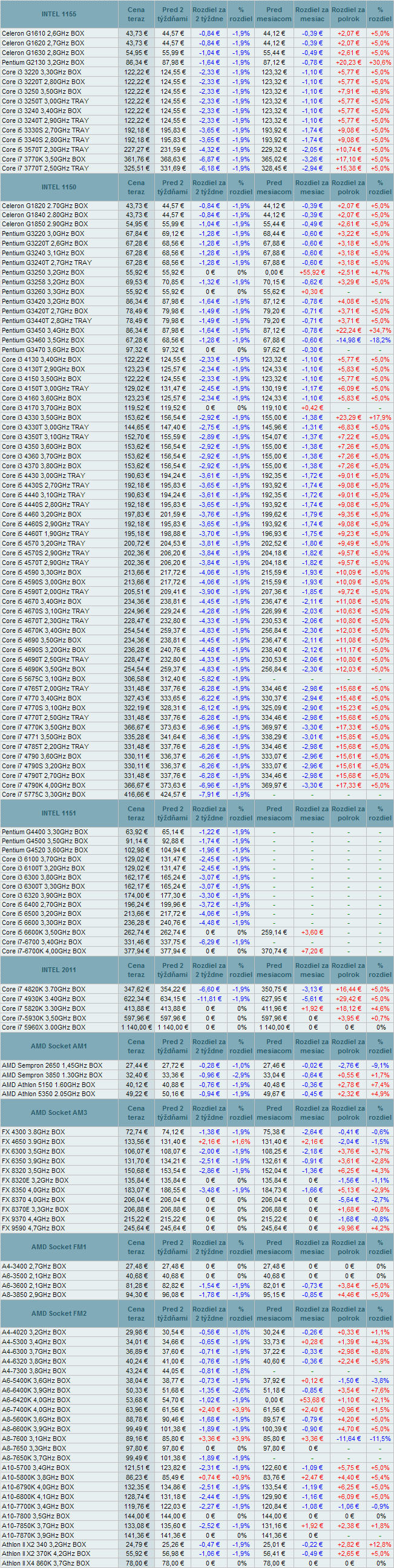Select row 'Core i7 3770K 3,50GHz BOX'

[x=197, y=159]
